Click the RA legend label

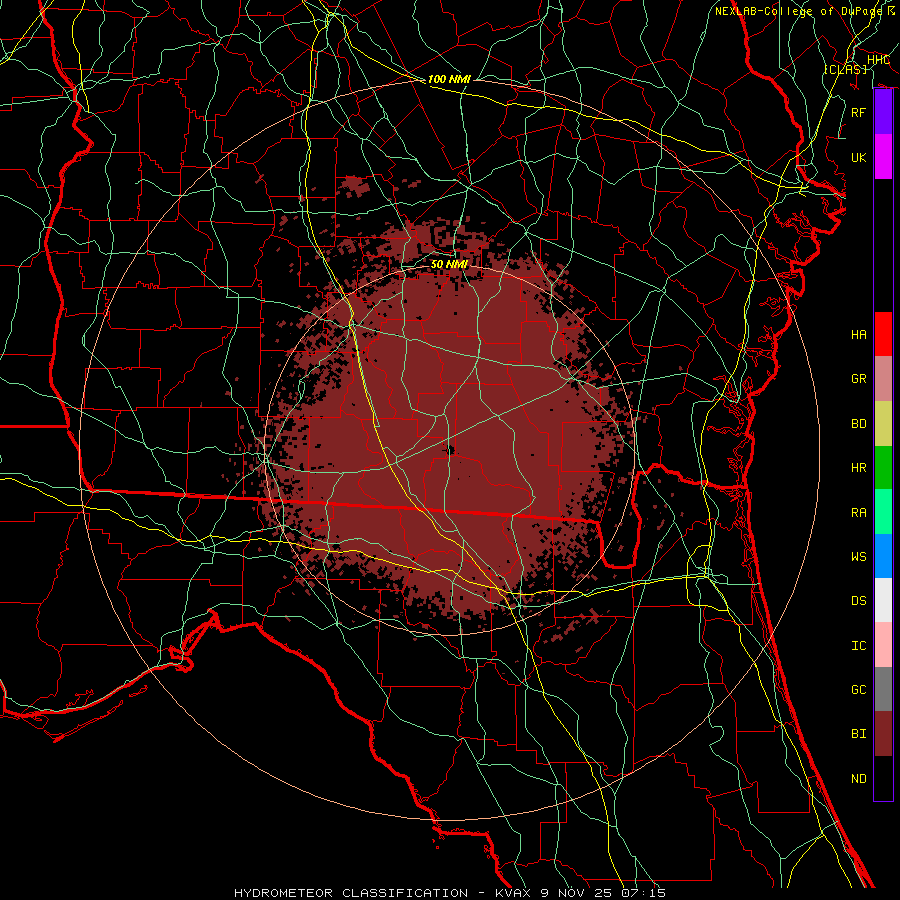[859, 513]
